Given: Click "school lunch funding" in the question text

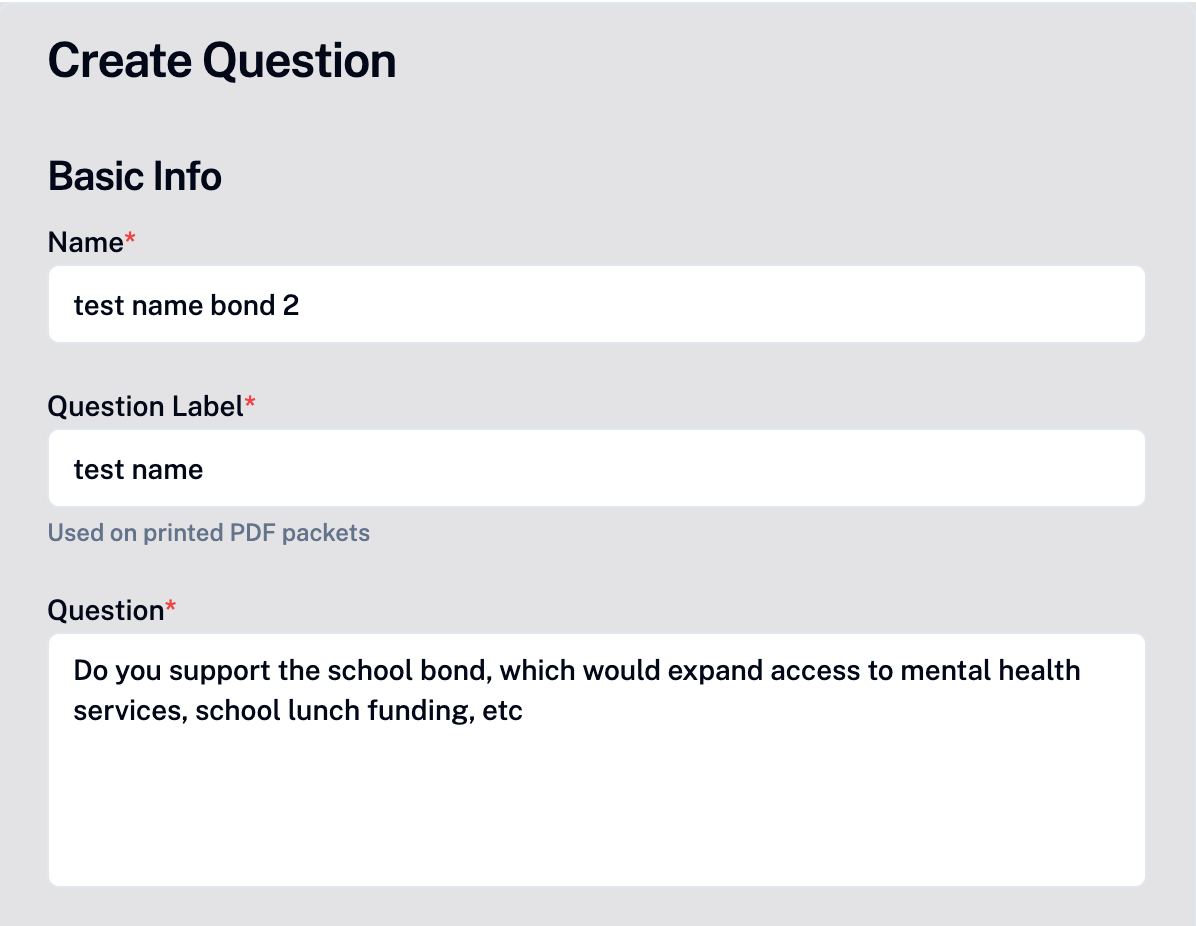Looking at the screenshot, I should click(336, 711).
